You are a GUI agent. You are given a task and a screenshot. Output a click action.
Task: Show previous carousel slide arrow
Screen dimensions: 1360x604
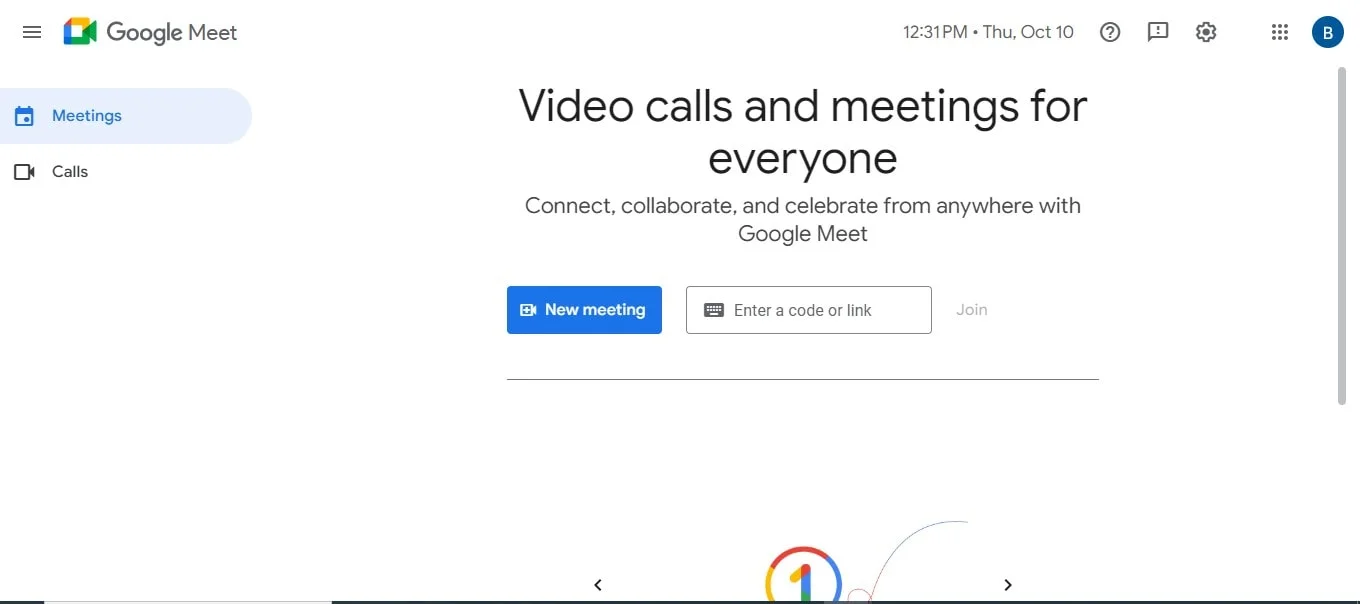coord(598,585)
